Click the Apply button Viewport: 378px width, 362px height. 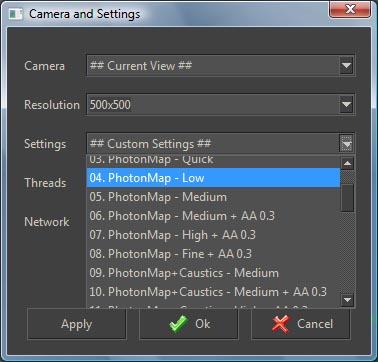point(77,324)
